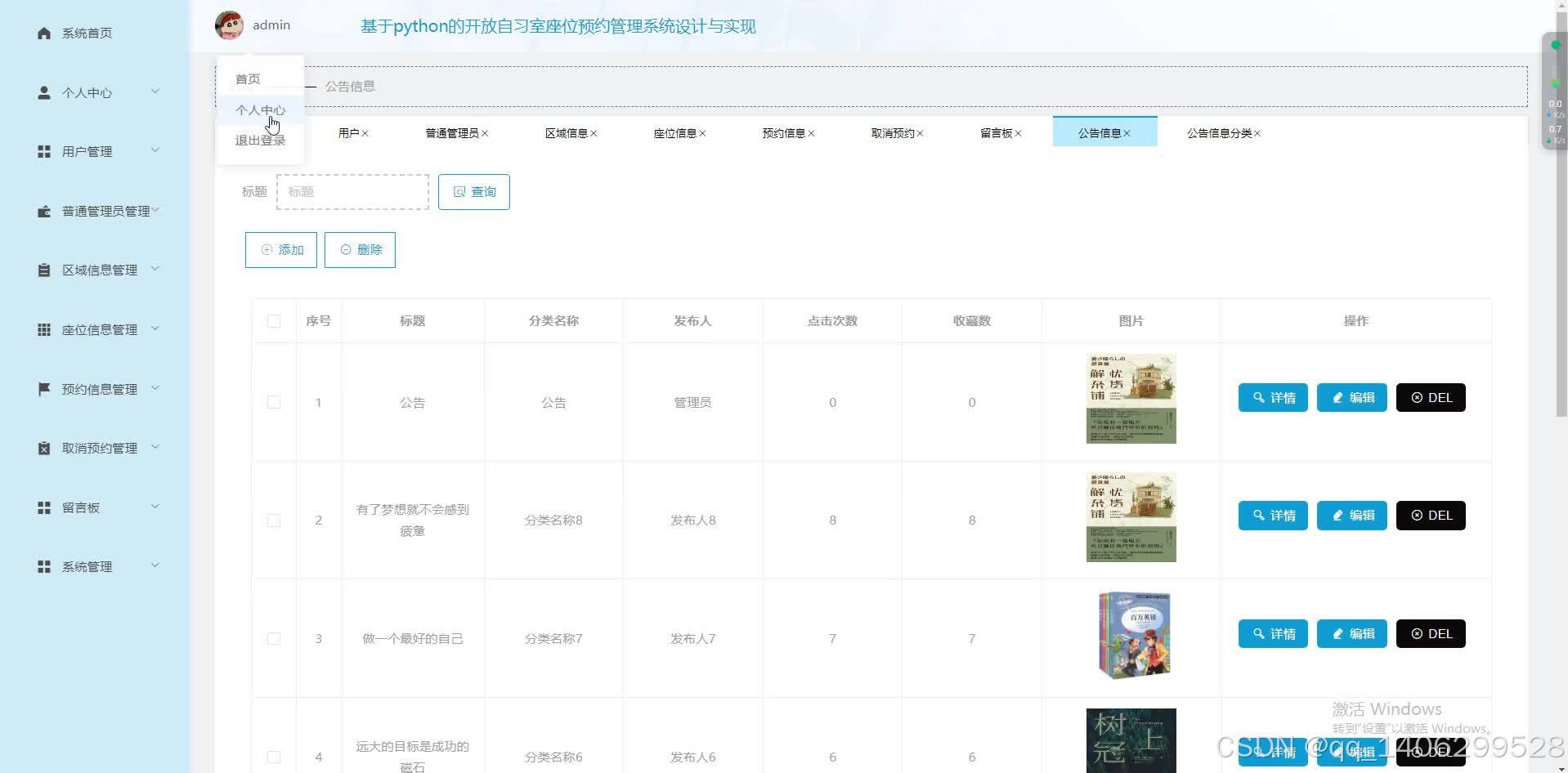Click the plus icon in 添加 button
Viewport: 1568px width, 773px height.
[267, 249]
